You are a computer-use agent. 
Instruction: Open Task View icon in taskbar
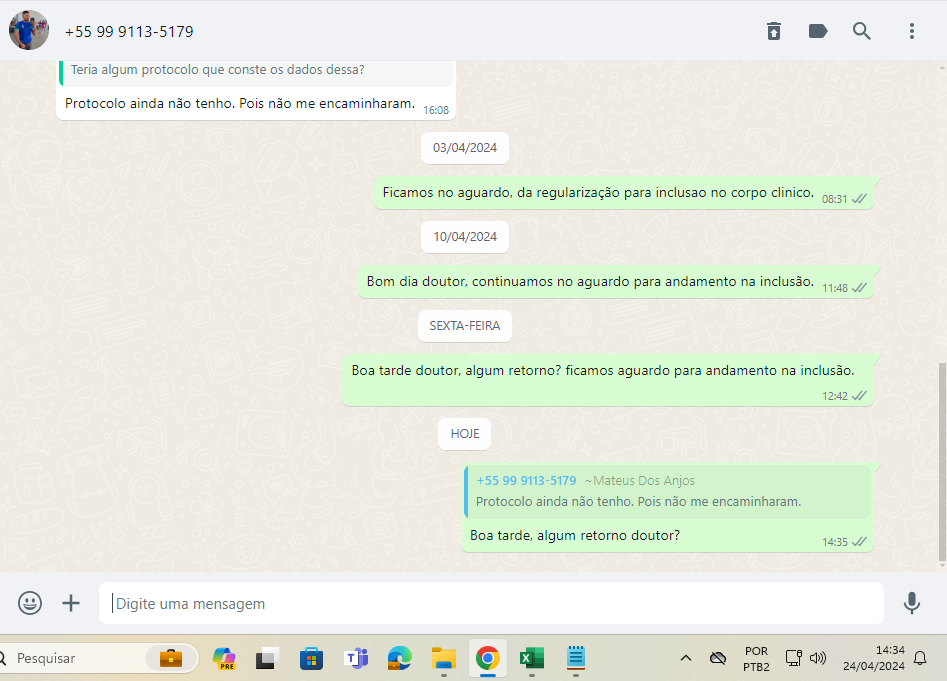[x=267, y=658]
